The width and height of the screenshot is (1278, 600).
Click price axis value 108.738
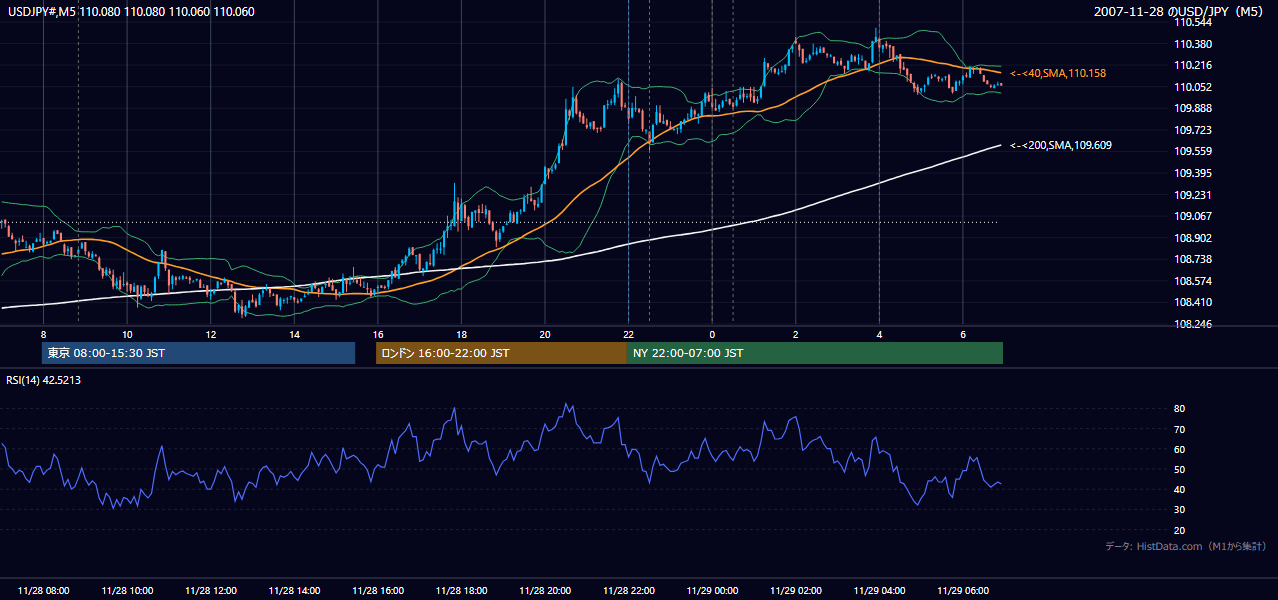click(1194, 259)
